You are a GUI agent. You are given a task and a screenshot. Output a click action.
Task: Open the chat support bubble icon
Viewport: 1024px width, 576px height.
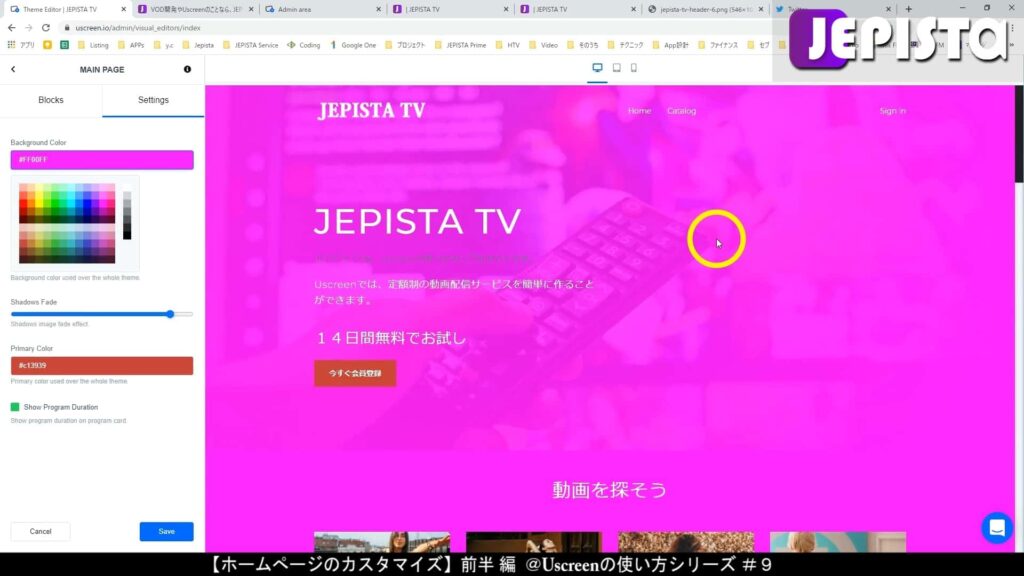coord(997,528)
